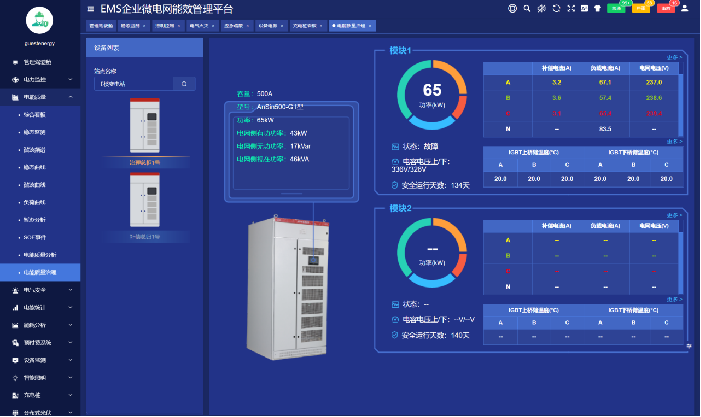This screenshot has height=417, width=701.
Task: Select the first device cabinet thumbnail
Action: 145,130
